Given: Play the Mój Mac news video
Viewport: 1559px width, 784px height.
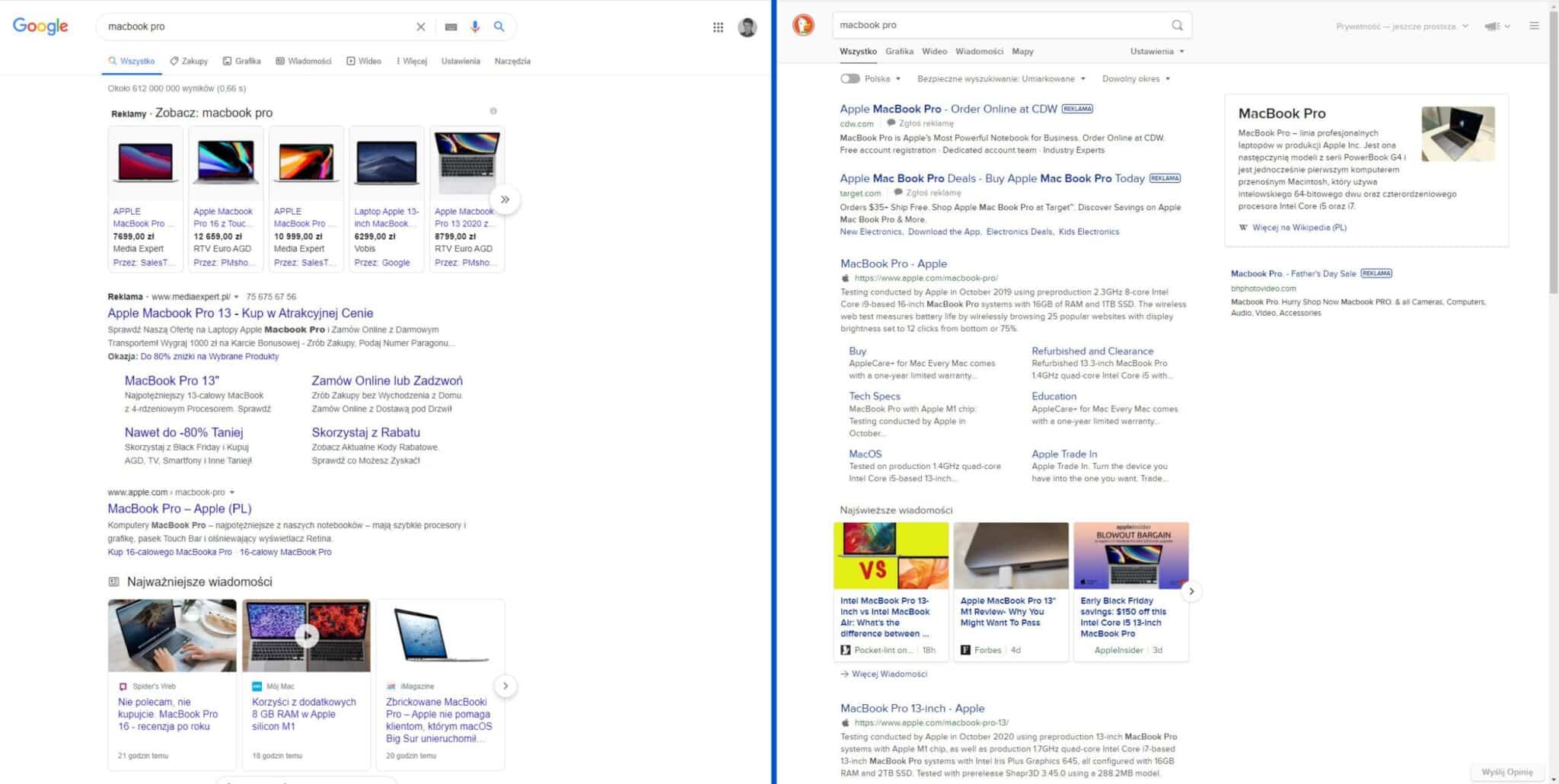Looking at the screenshot, I should tap(306, 635).
